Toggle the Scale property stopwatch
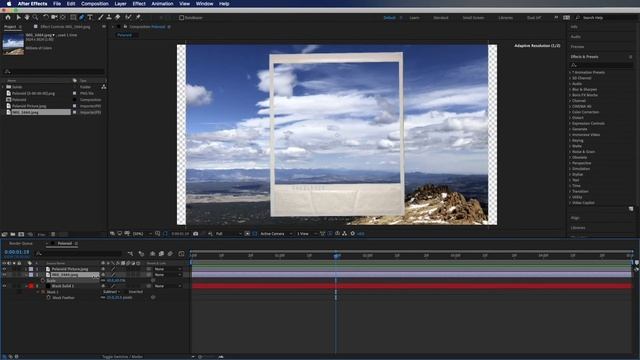This screenshot has height=360, width=640. click(42, 280)
